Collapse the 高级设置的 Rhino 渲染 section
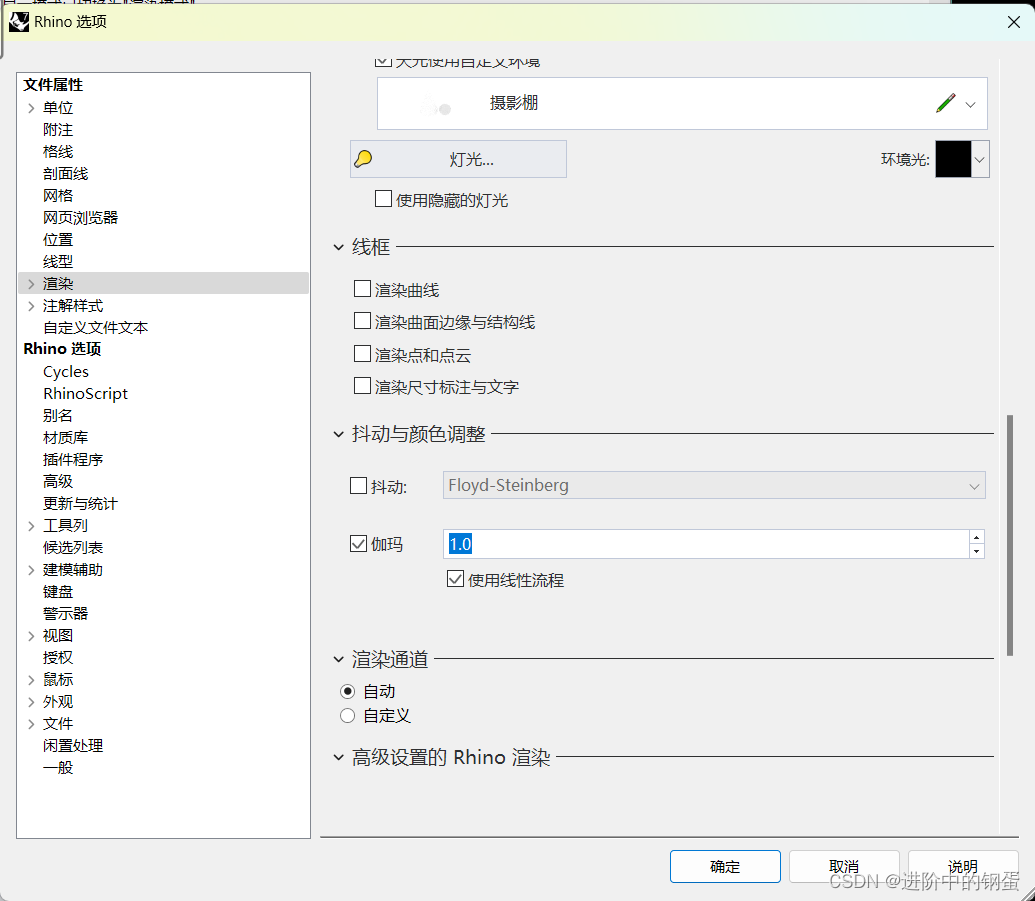This screenshot has height=901, width=1035. [339, 758]
